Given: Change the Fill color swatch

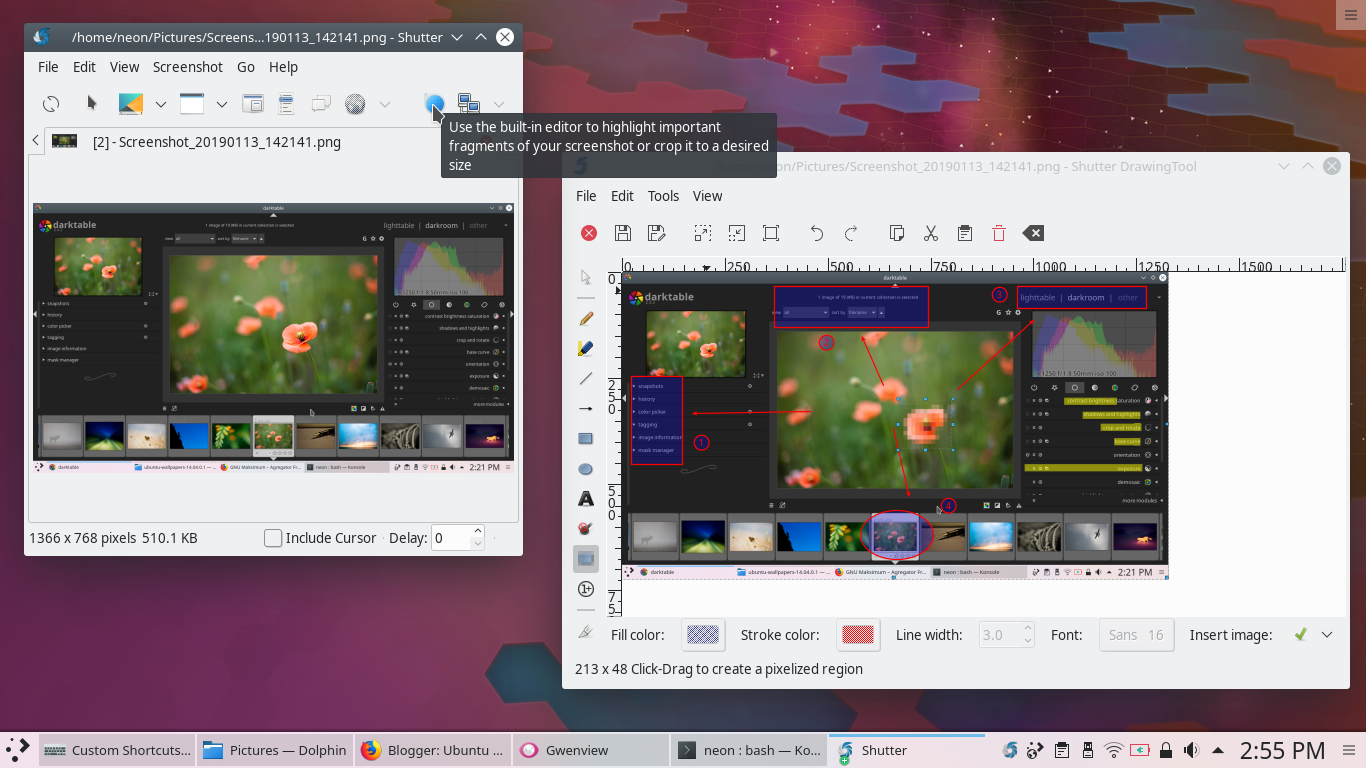Looking at the screenshot, I should 703,634.
